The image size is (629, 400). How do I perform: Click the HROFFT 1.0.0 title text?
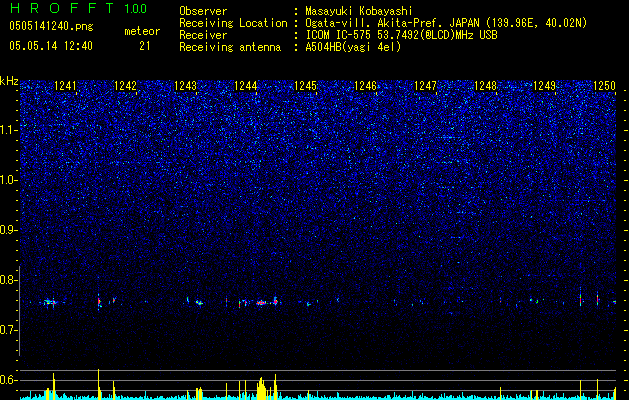[x=78, y=8]
